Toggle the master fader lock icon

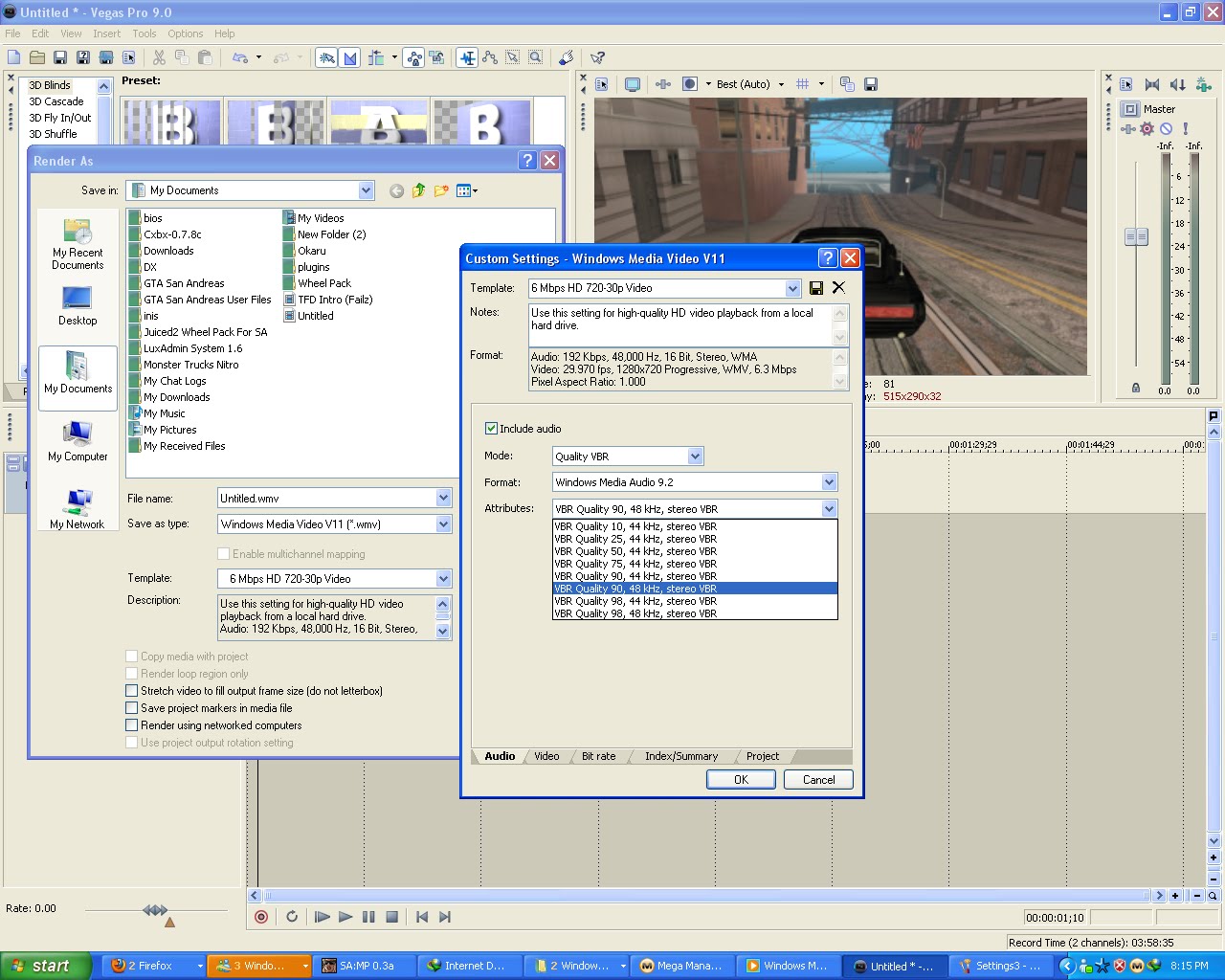1136,389
